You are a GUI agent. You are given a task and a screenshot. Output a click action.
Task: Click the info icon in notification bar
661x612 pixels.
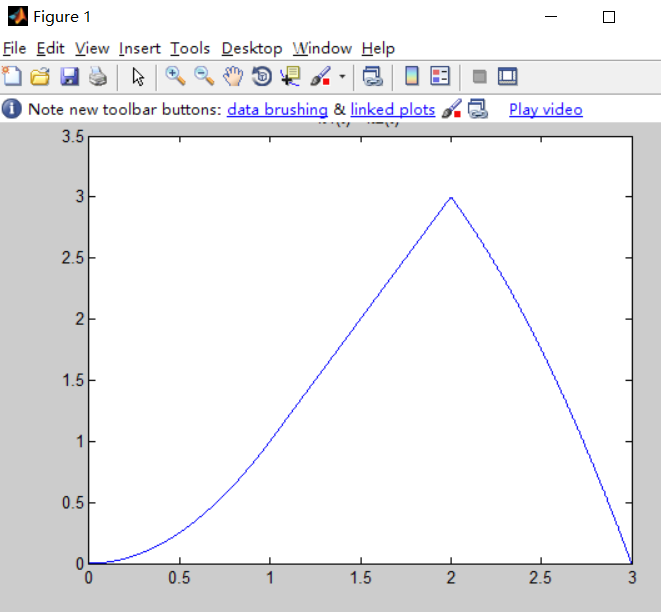pos(12,109)
